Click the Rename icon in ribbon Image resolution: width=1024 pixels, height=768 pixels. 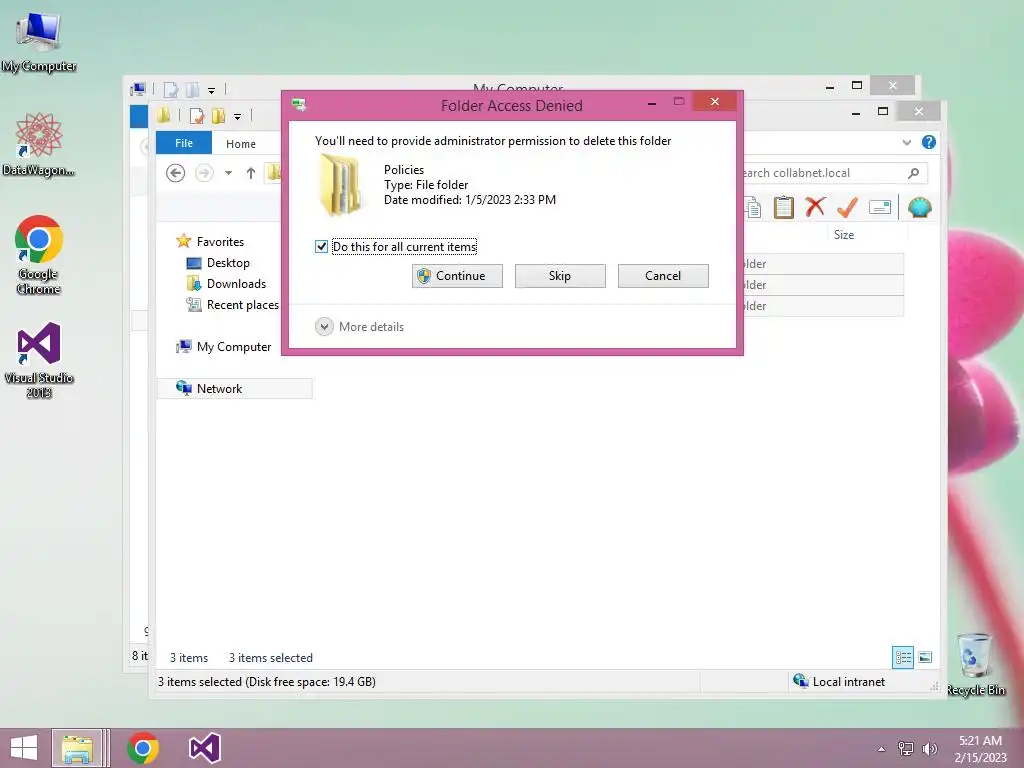[x=880, y=208]
